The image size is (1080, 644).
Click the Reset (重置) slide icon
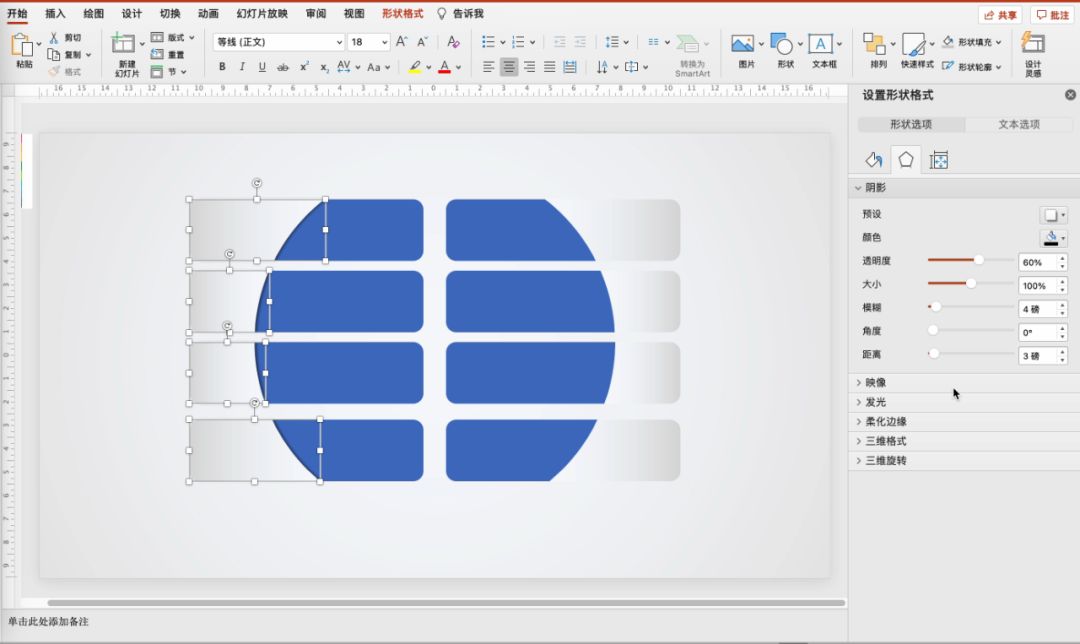(157, 54)
